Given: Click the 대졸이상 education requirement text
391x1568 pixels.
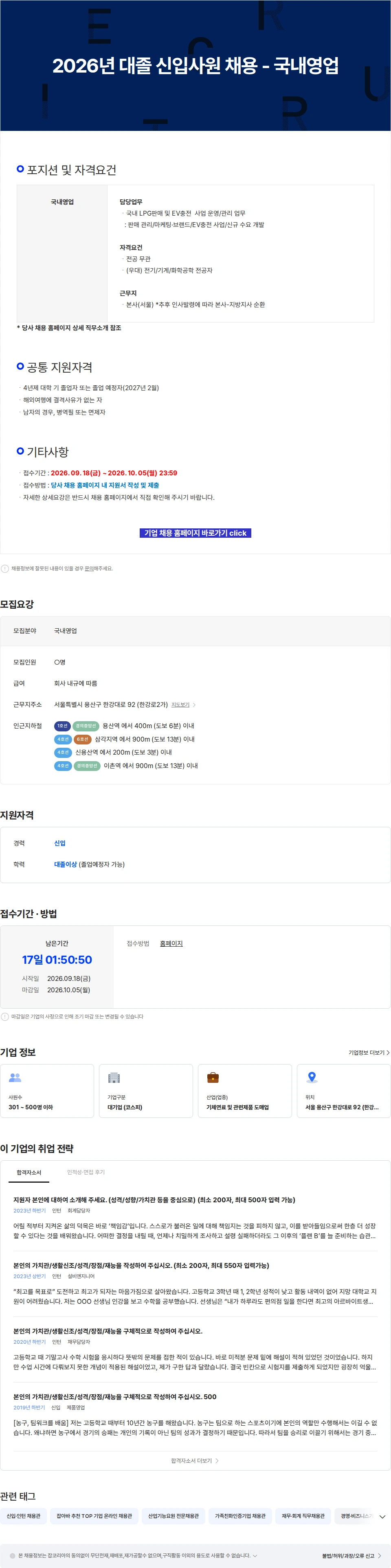Looking at the screenshot, I should pos(65,864).
